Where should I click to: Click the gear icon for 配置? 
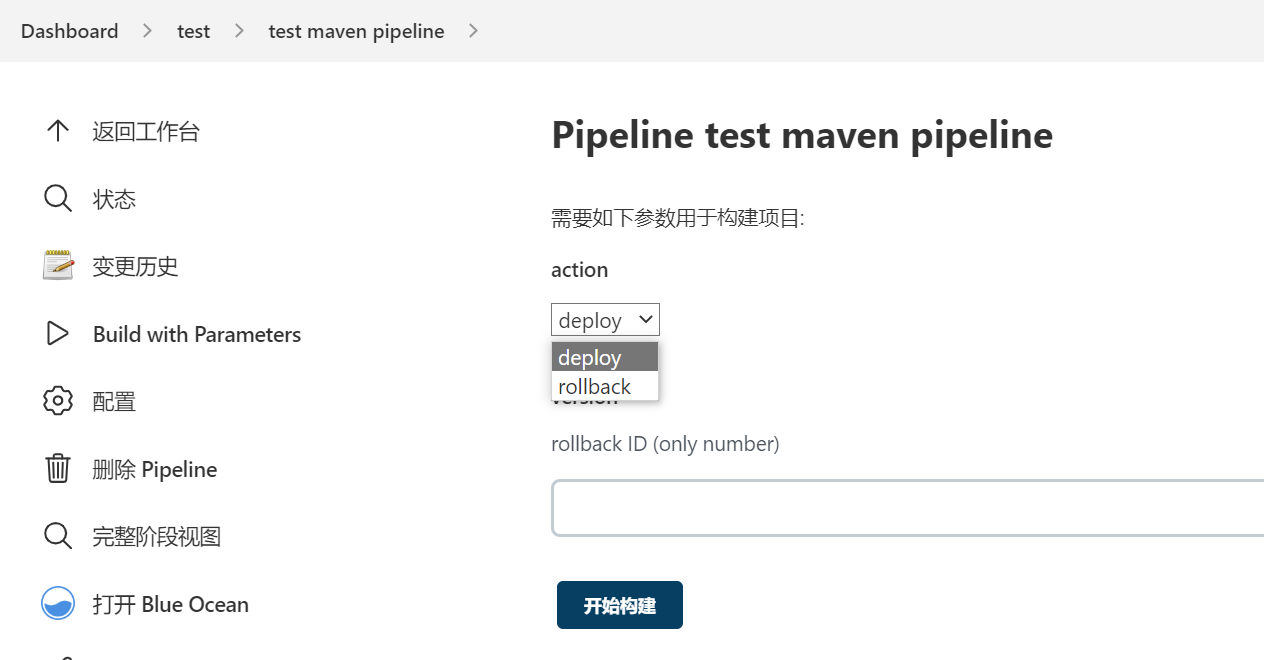pyautogui.click(x=58, y=401)
